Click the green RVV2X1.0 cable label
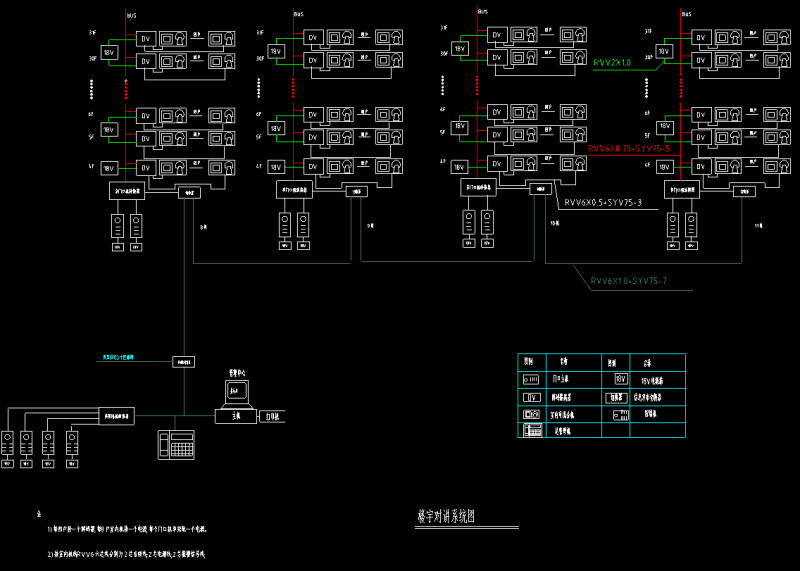Viewport: 800px width, 571px height. [613, 62]
